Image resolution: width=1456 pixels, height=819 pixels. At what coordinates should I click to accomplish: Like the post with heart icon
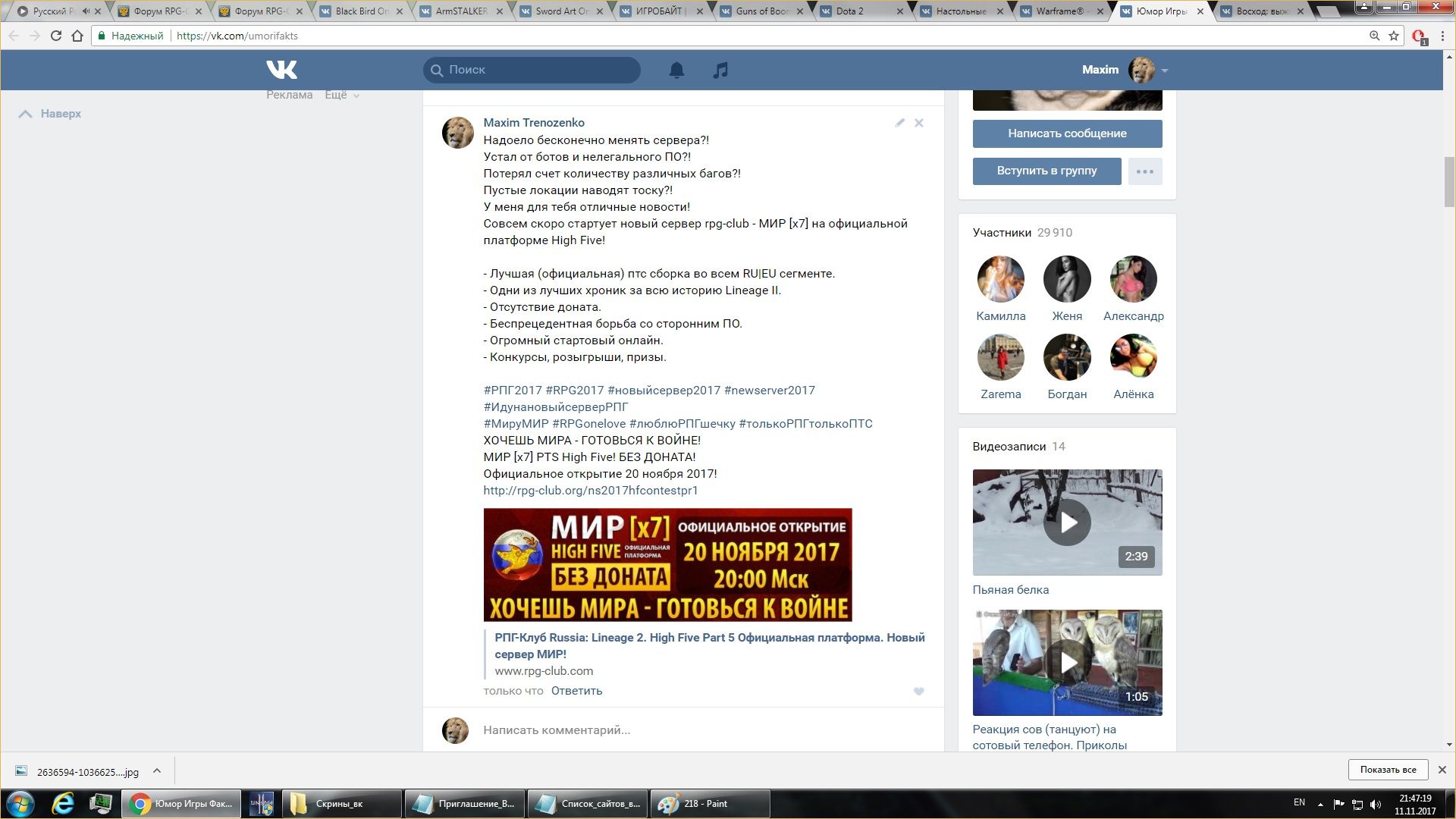pyautogui.click(x=918, y=692)
